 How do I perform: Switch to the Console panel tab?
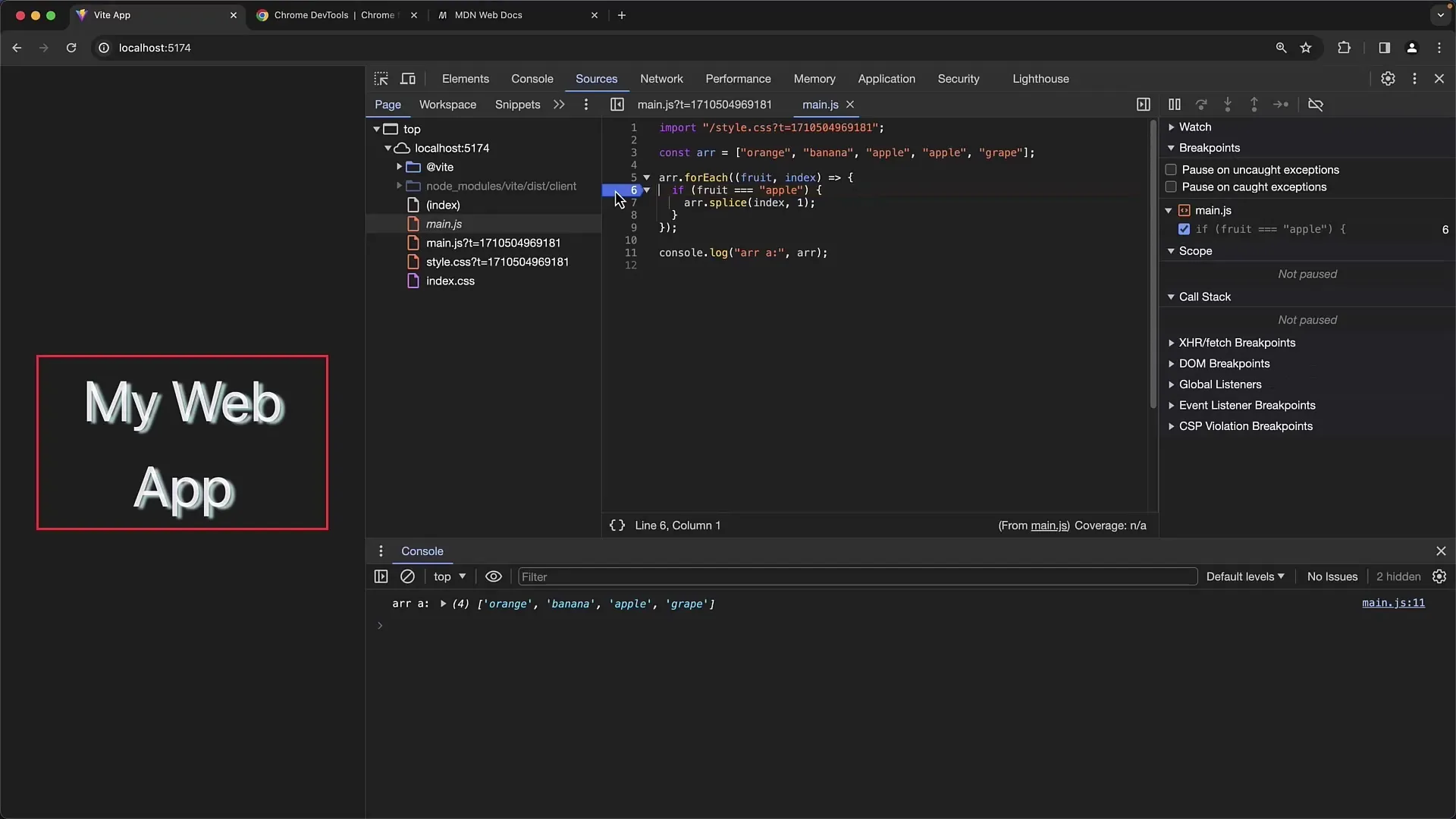(532, 79)
